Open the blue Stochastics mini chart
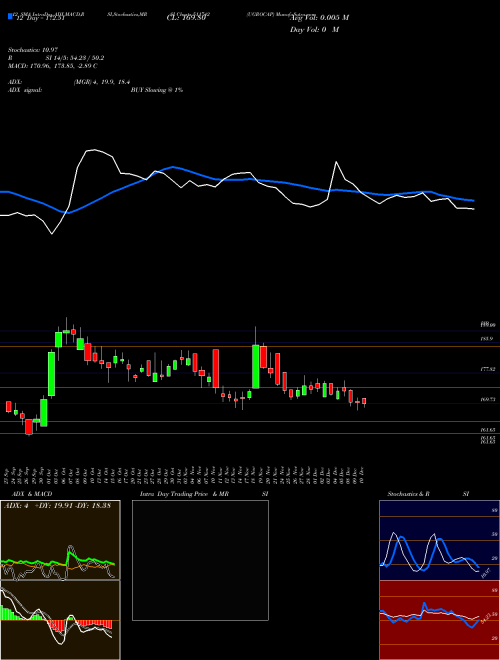The width and height of the screenshot is (500, 660). 439,540
